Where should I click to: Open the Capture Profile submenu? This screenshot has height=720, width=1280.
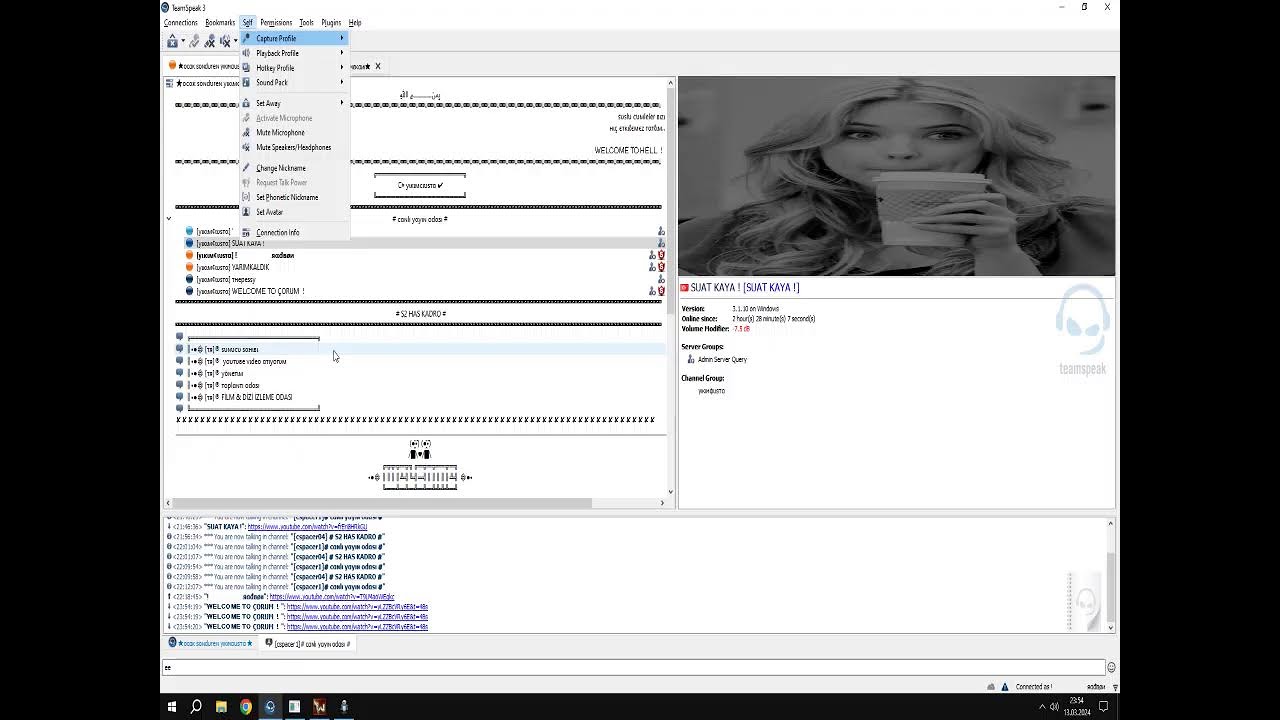pyautogui.click(x=294, y=38)
